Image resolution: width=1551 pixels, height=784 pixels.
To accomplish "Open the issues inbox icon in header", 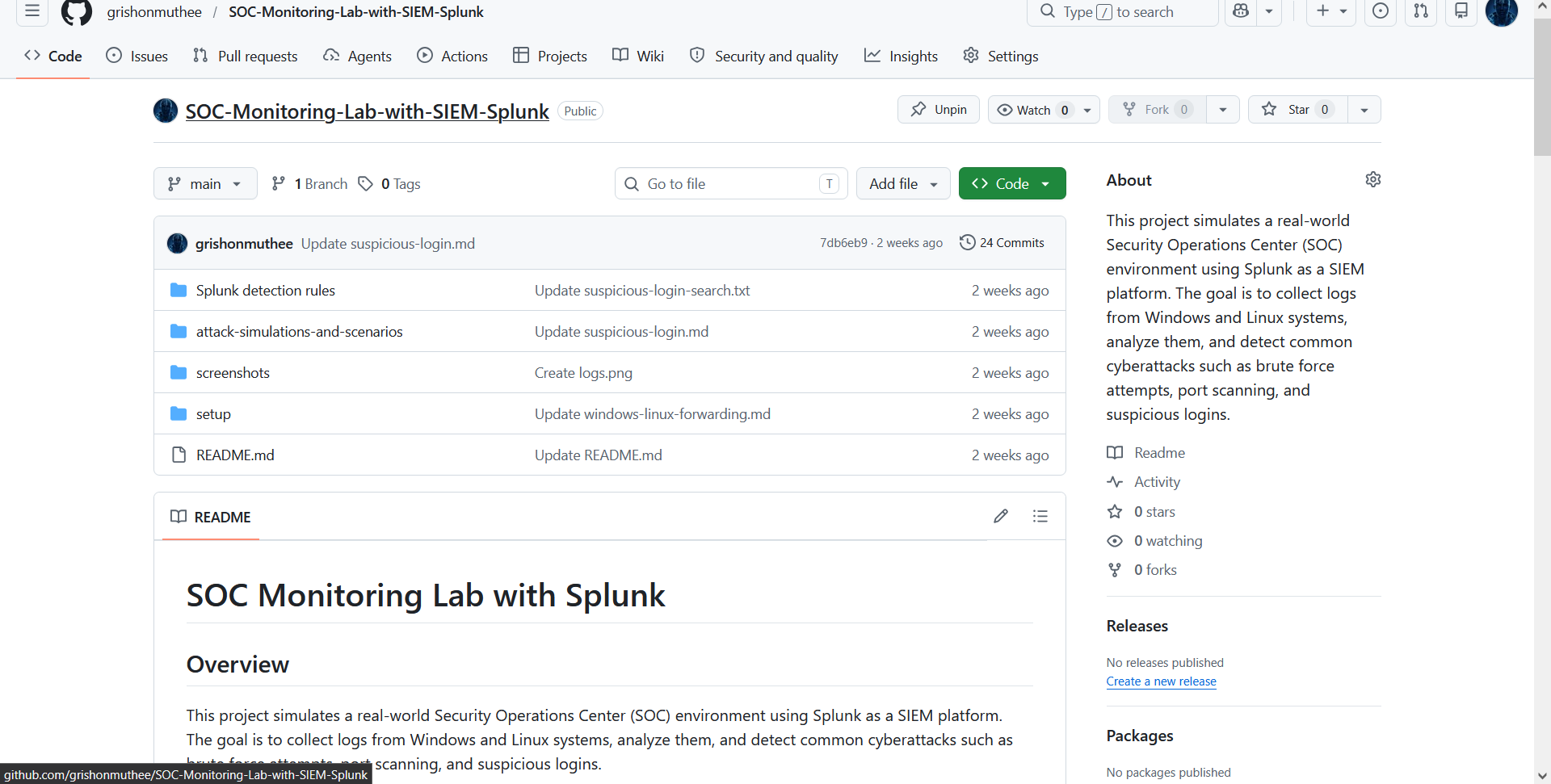I will [x=1381, y=11].
